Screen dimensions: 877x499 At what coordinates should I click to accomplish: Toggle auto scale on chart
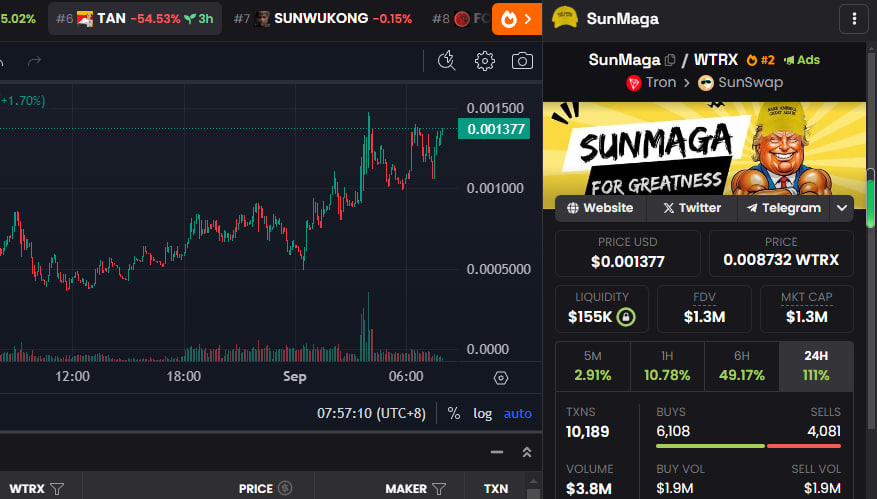[x=517, y=413]
